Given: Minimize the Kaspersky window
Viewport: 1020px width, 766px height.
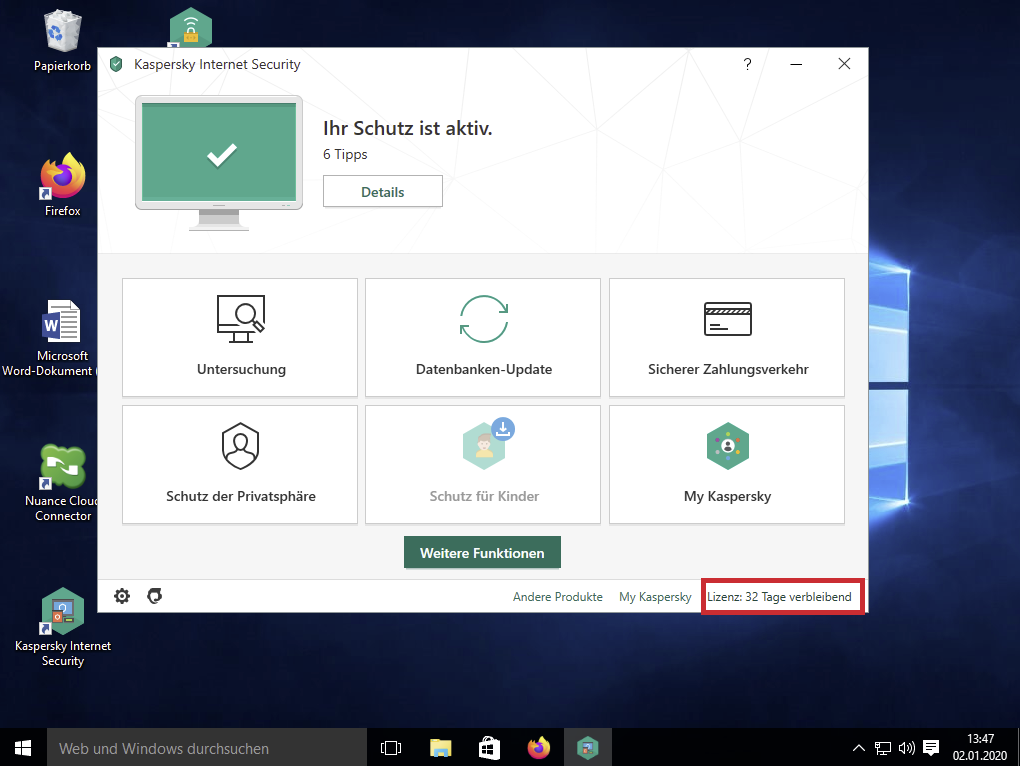Looking at the screenshot, I should coord(796,64).
